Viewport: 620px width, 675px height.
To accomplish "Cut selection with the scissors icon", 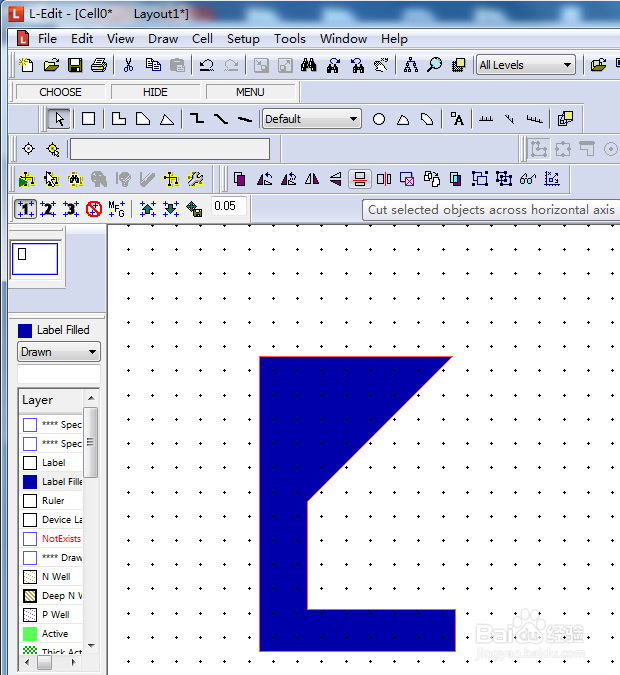I will pyautogui.click(x=128, y=65).
